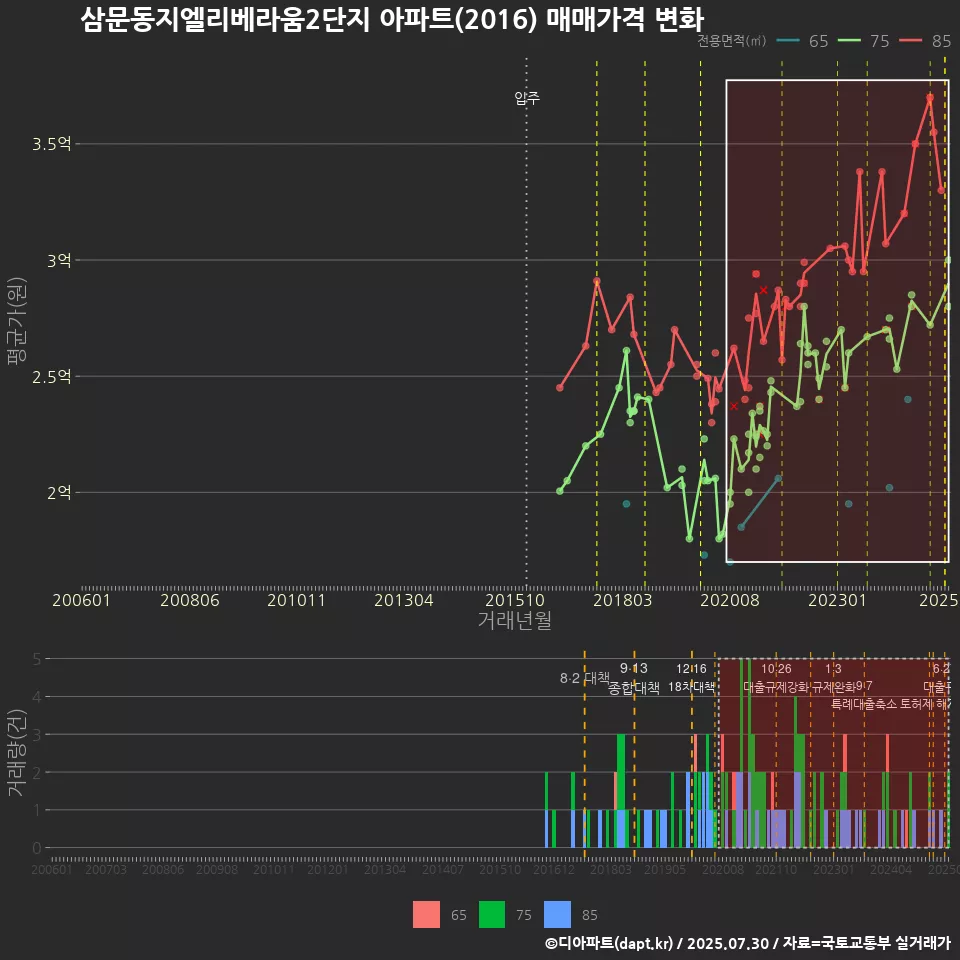The image size is (960, 960).
Task: Click the first red 85 line data point
Action: point(560,388)
